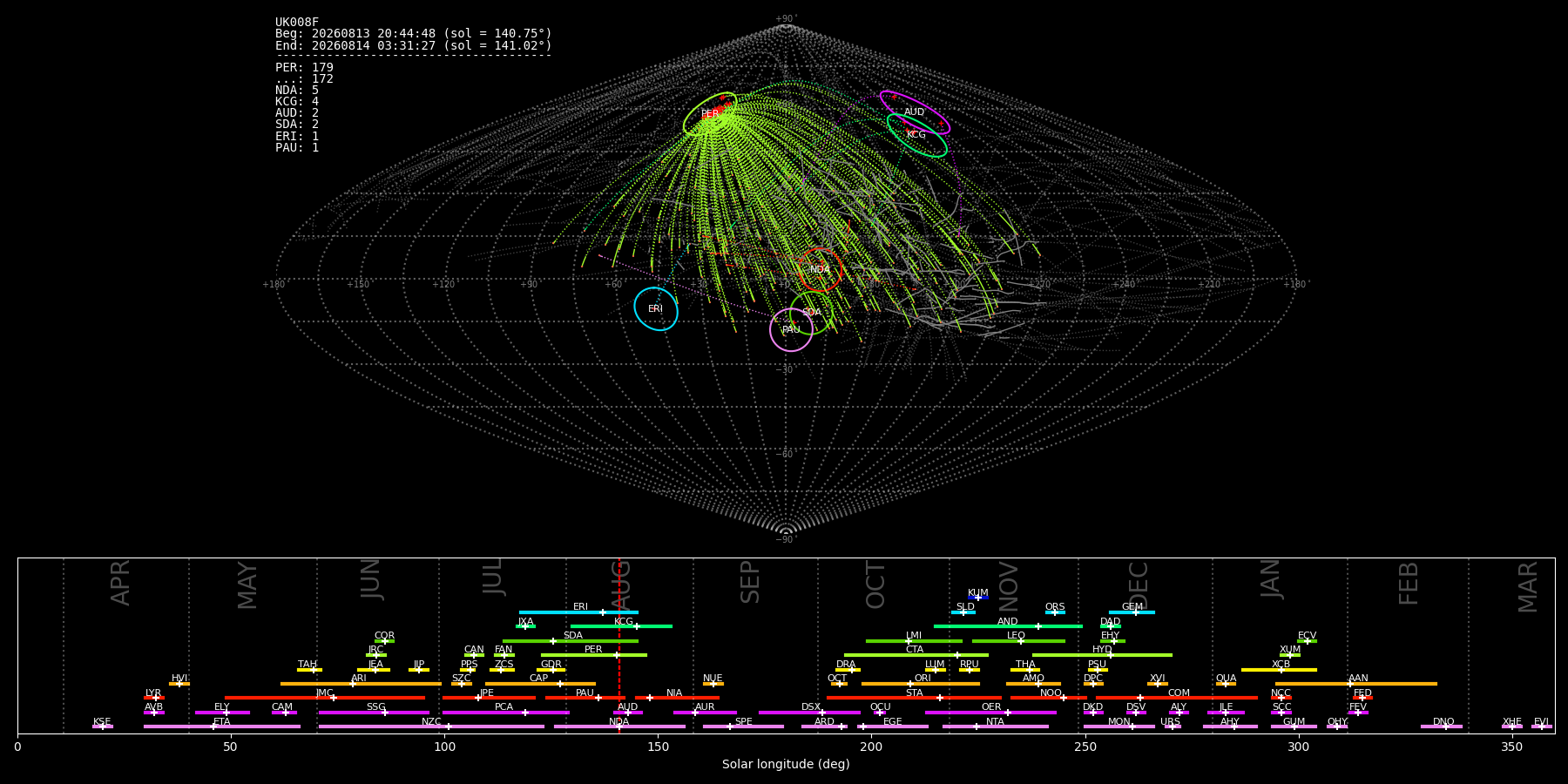Click the NDA red radiant circle
The image size is (1568, 784).
(820, 270)
